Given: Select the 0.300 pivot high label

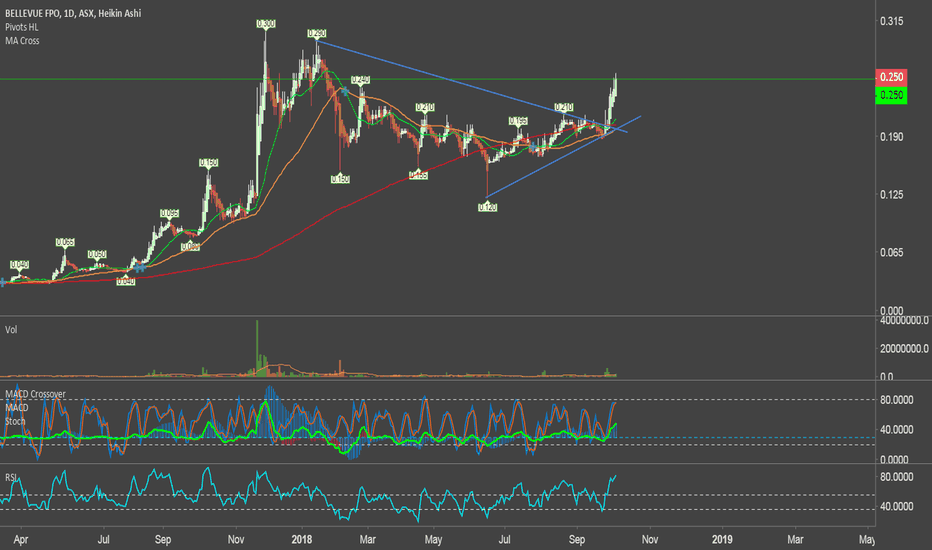Looking at the screenshot, I should click(x=266, y=24).
